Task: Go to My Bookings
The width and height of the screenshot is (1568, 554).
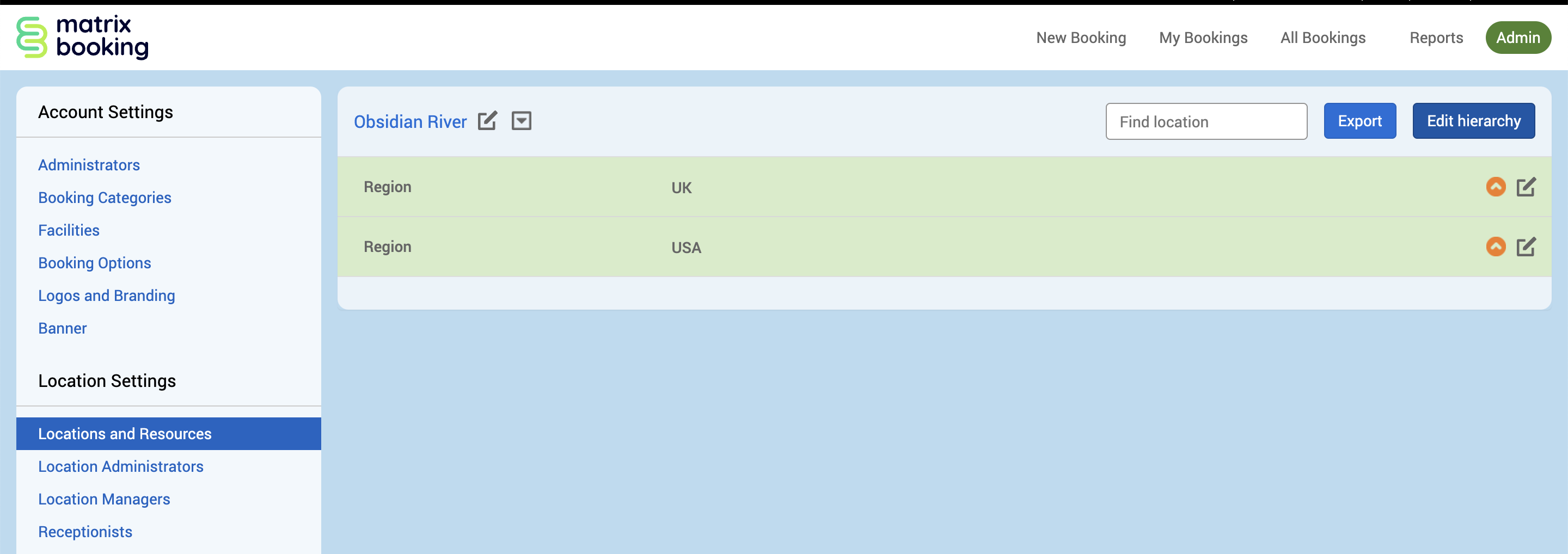Action: point(1203,38)
